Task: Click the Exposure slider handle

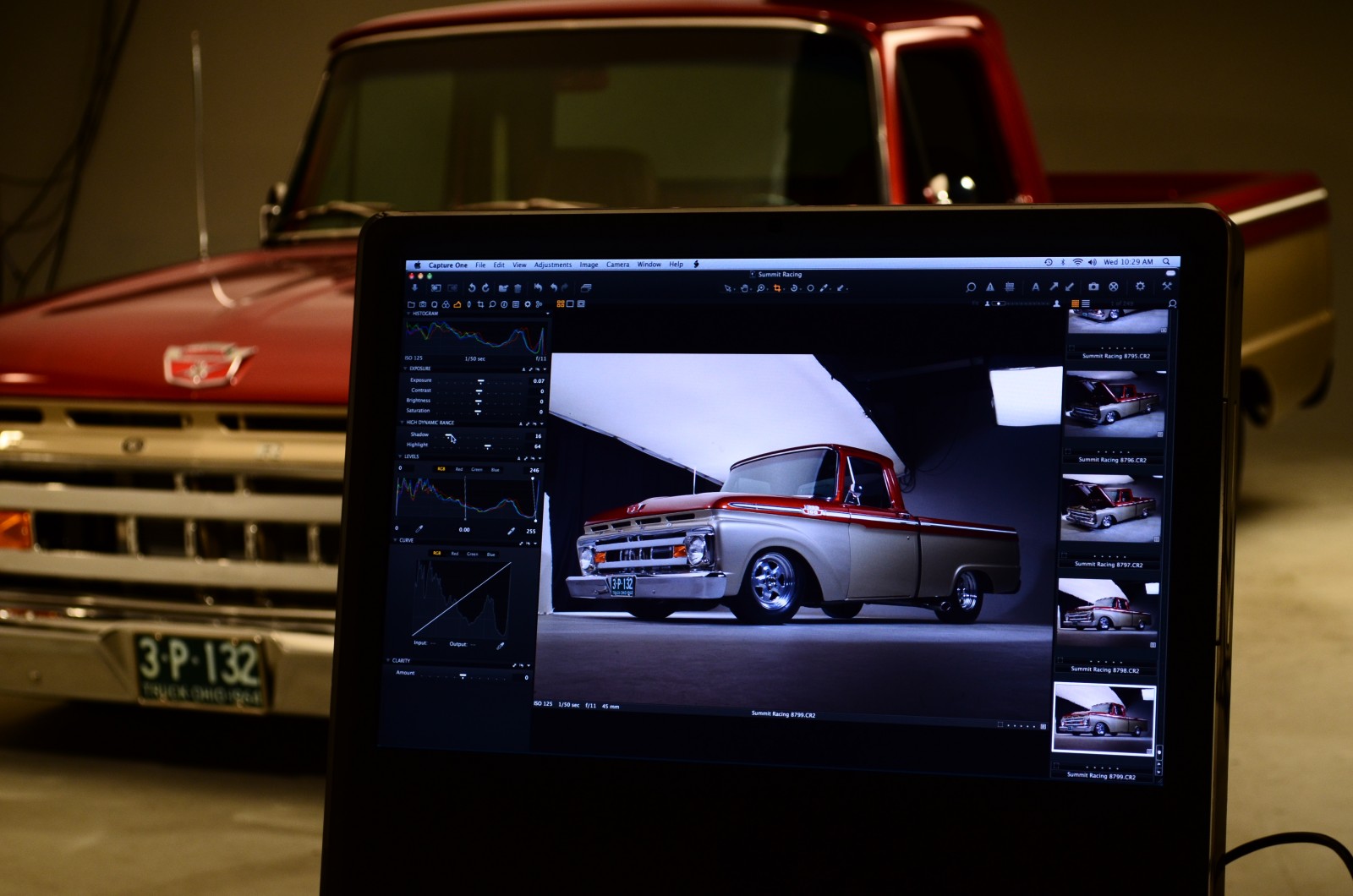Action: point(480,381)
